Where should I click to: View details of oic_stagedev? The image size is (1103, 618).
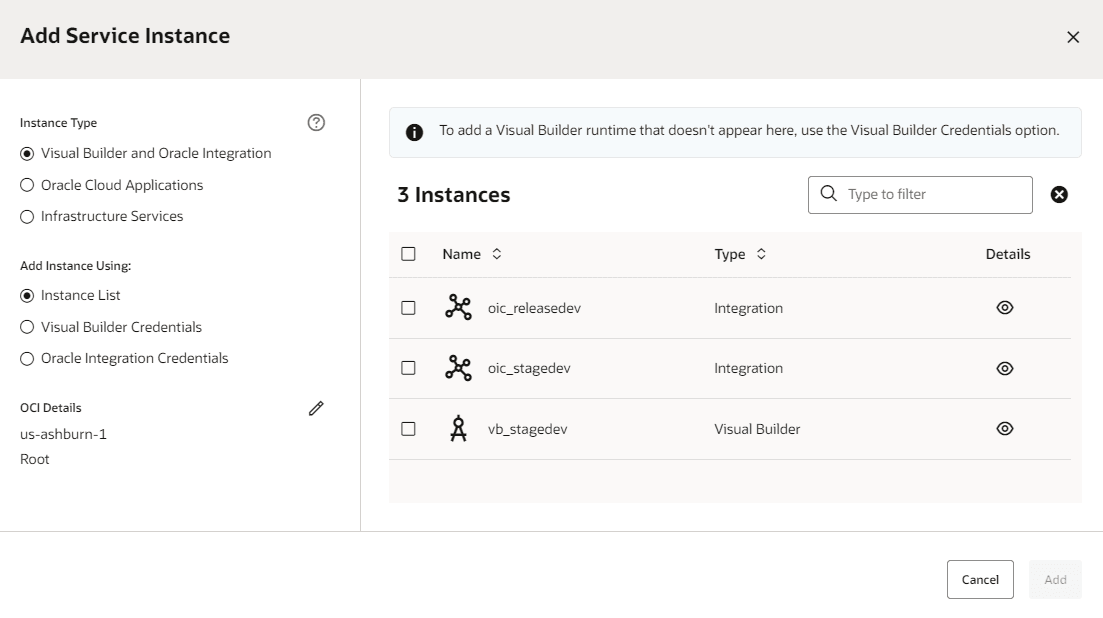(x=1005, y=368)
